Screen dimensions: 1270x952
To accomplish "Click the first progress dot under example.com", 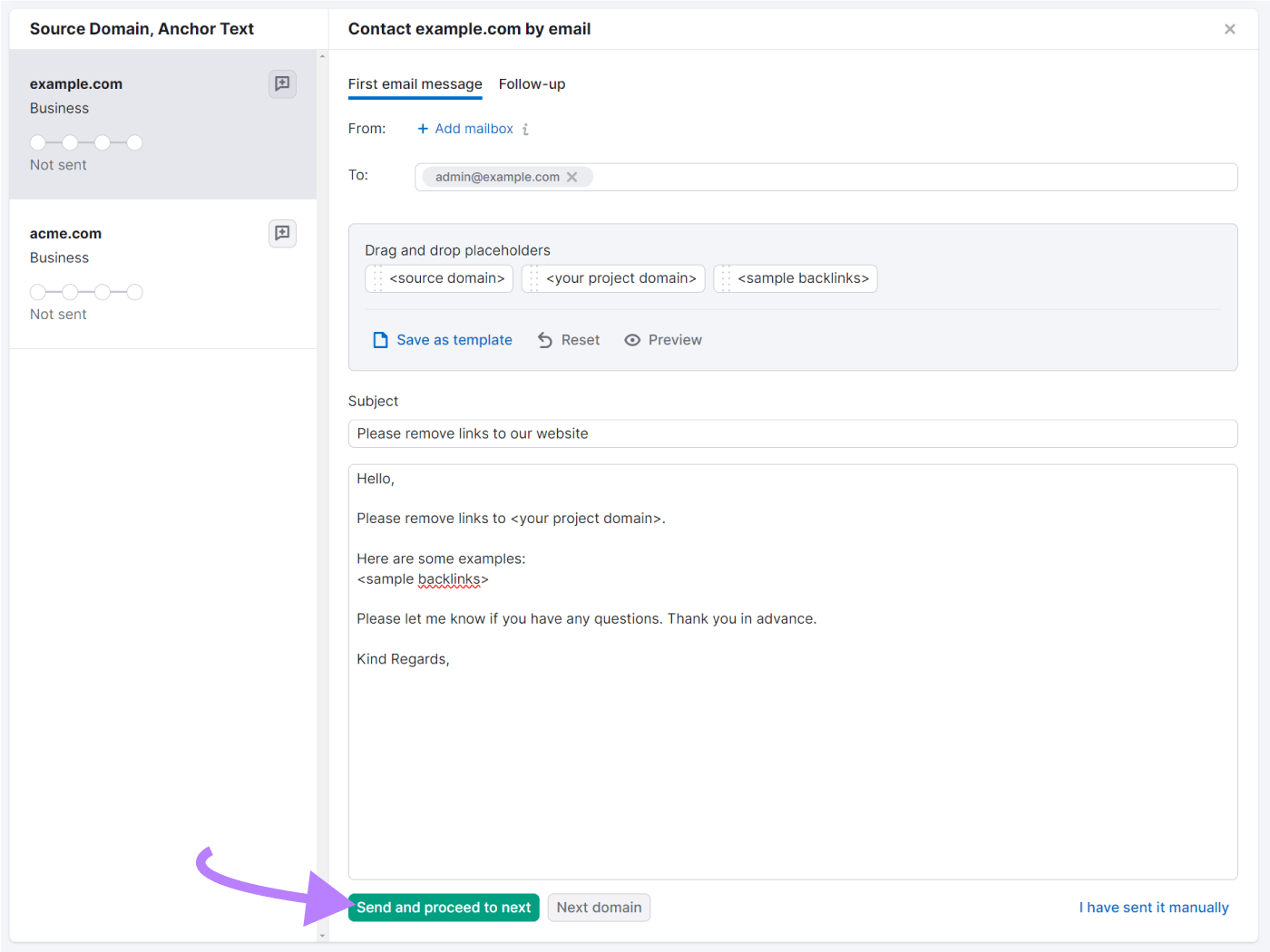I will point(38,142).
